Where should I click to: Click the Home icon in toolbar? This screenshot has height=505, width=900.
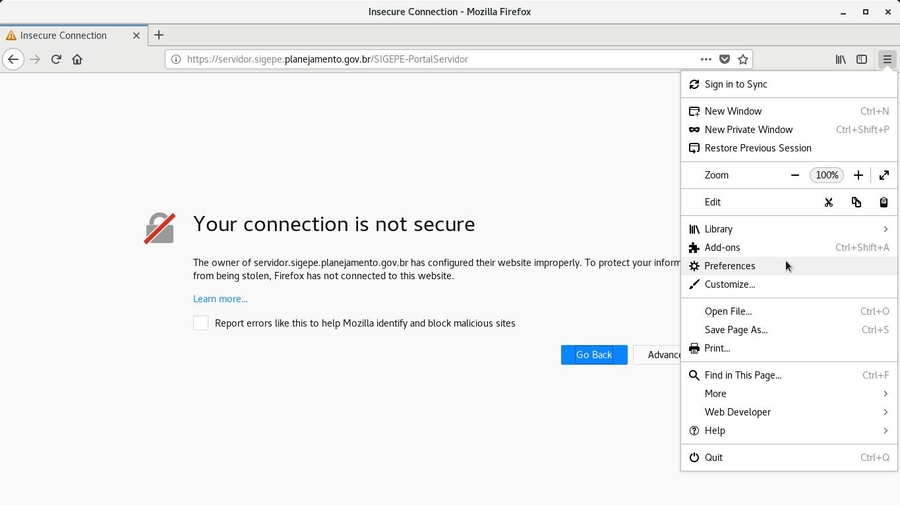click(77, 59)
